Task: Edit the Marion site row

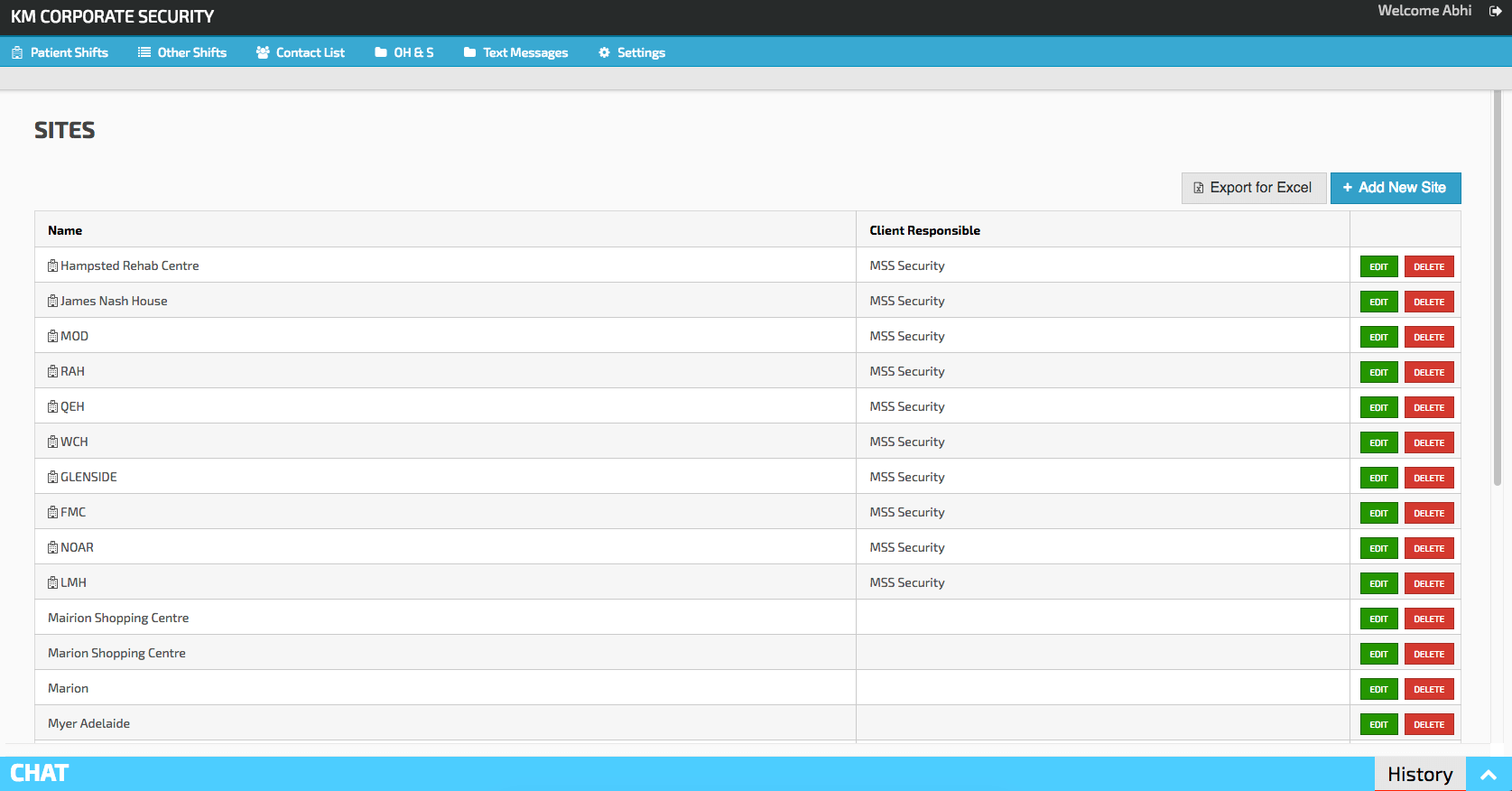Action: [x=1379, y=689]
